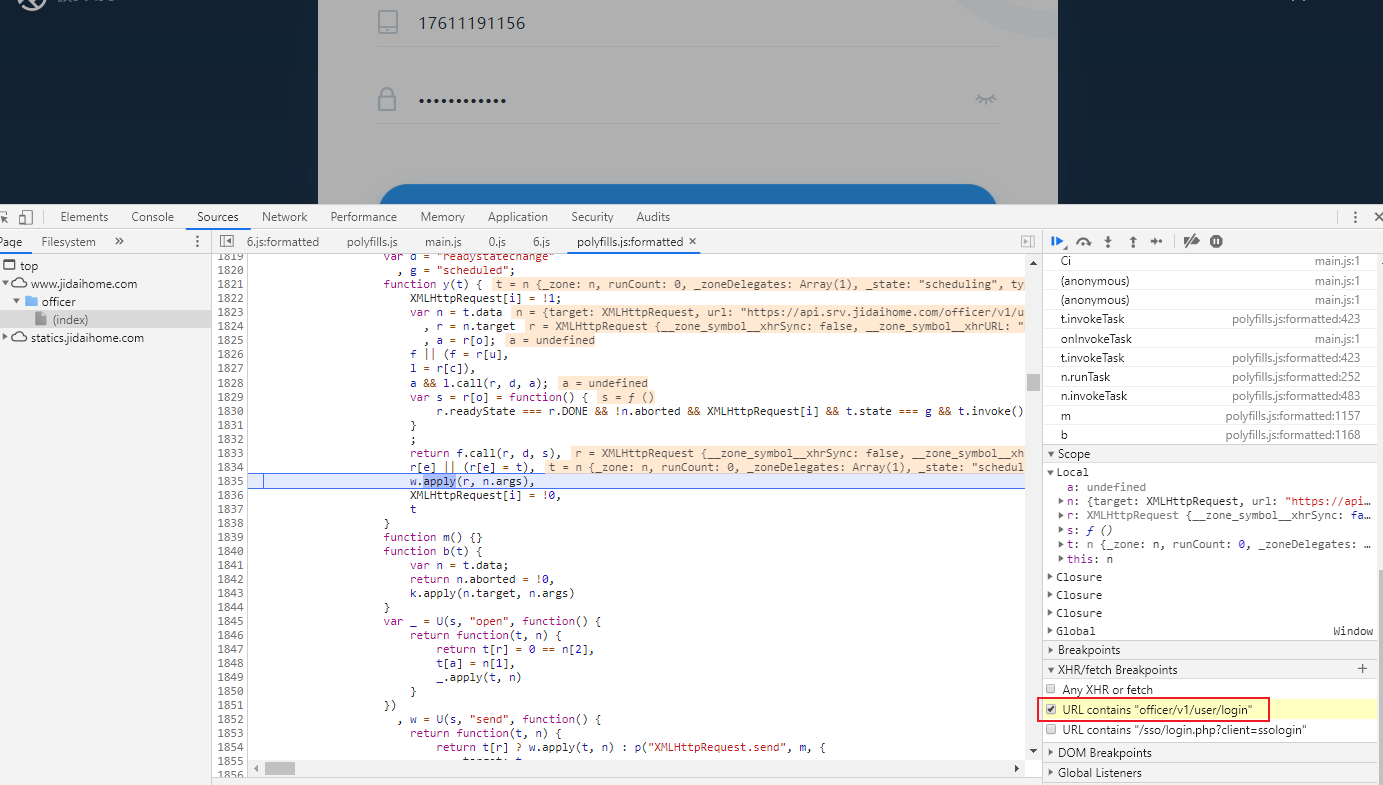Toggle device toolbar icon
This screenshot has width=1383, height=785.
(x=26, y=217)
